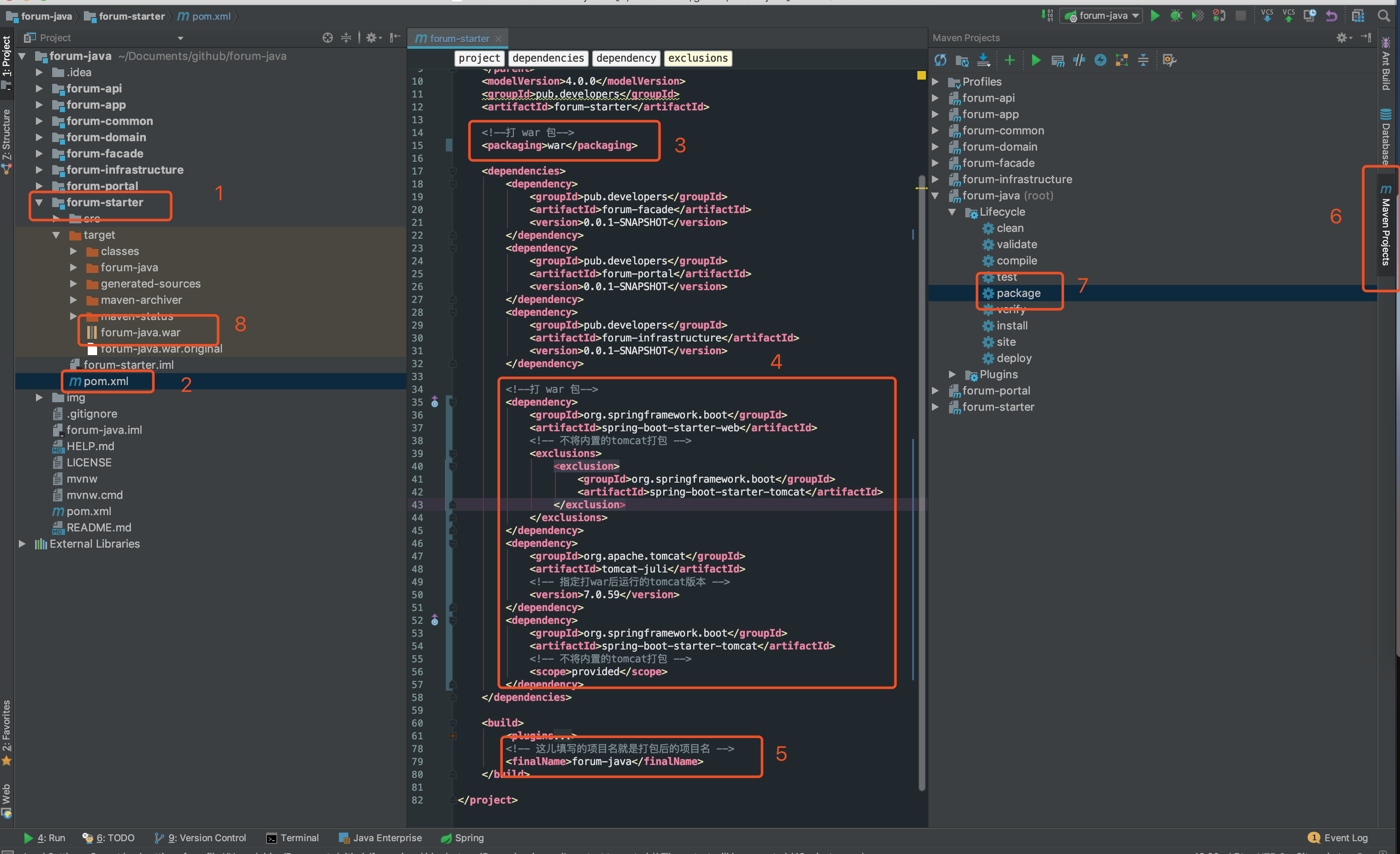Open the Spring tool window
Image resolution: width=1400 pixels, height=854 pixels.
click(463, 838)
